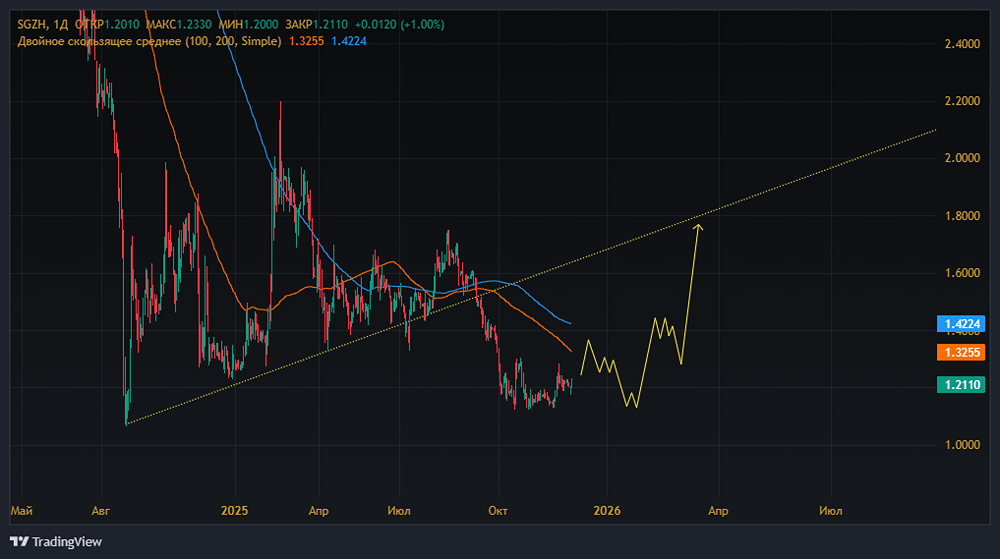Image resolution: width=1000 pixels, height=559 pixels.
Task: Click the blue 1.4224 value in indicator legend
Action: coord(349,41)
